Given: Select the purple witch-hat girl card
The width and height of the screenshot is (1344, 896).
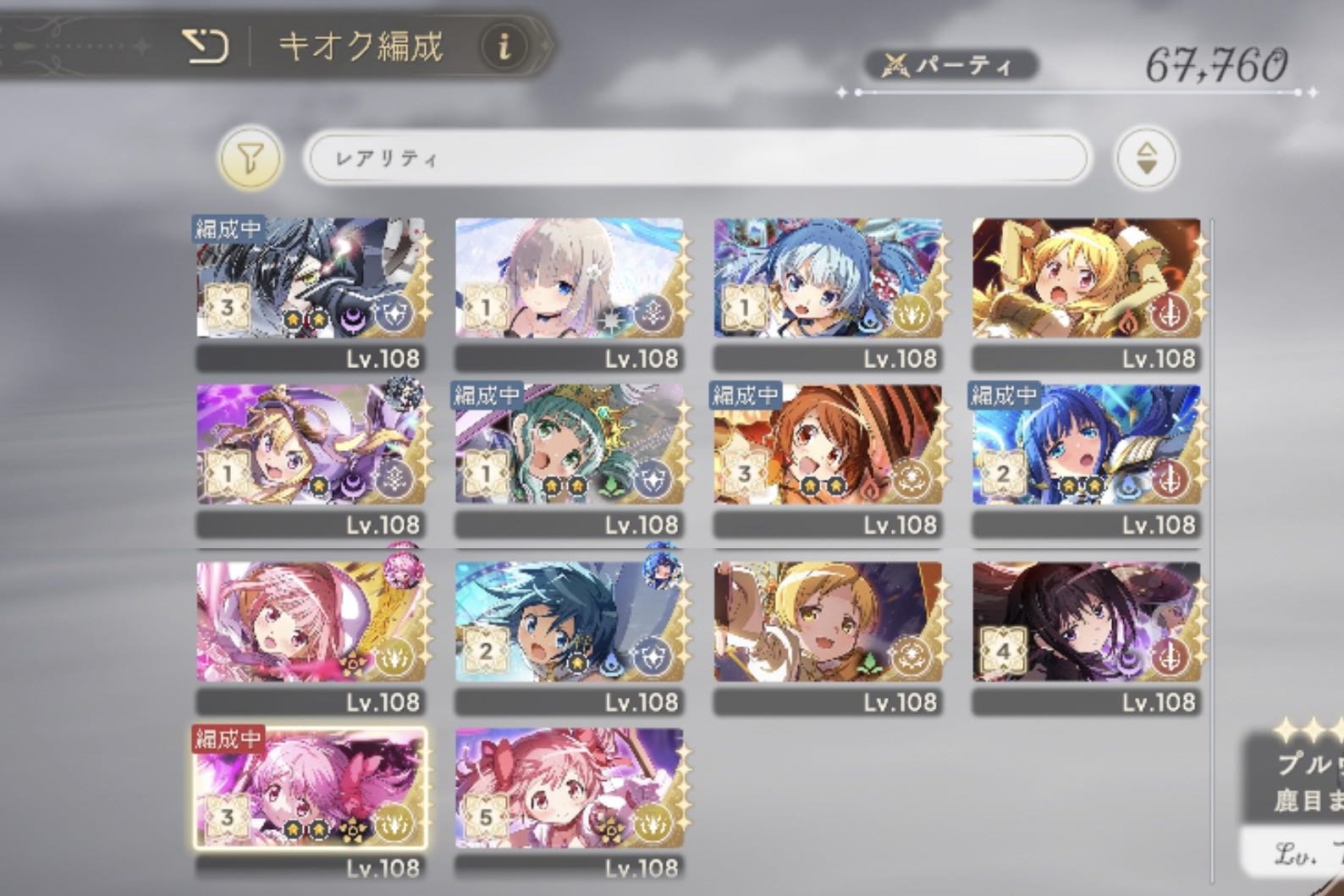Looking at the screenshot, I should [x=311, y=445].
